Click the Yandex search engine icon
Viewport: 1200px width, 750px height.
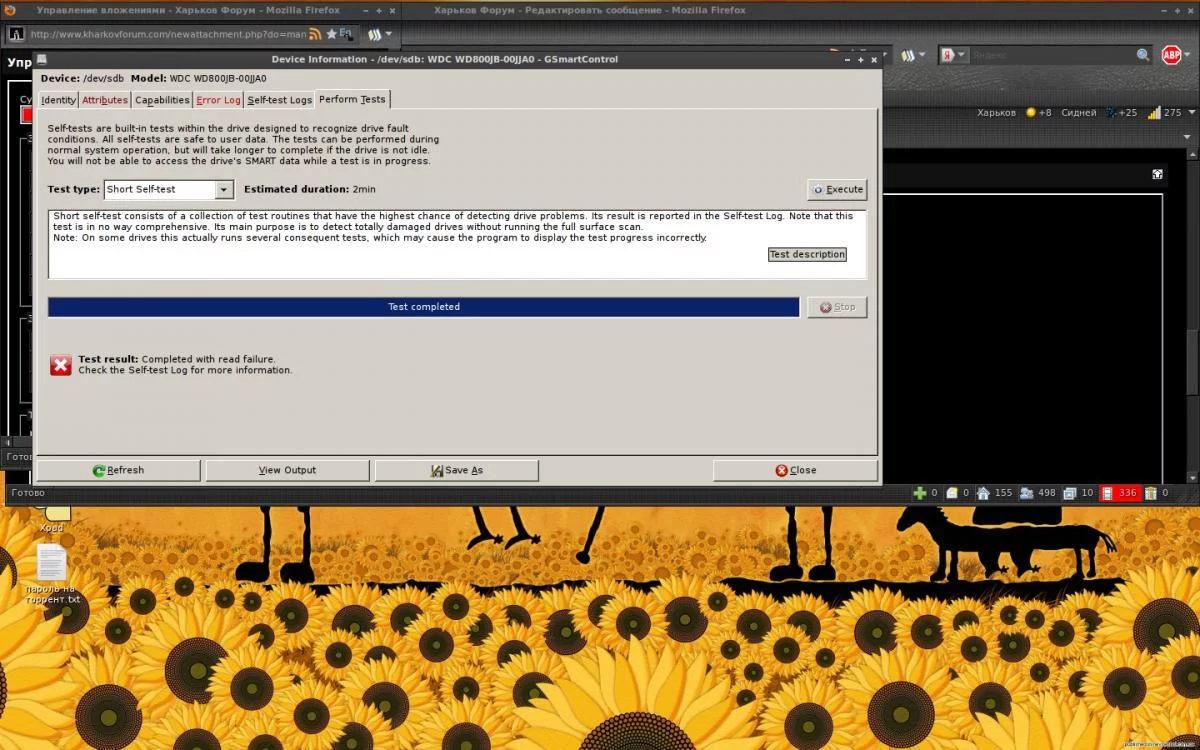click(x=946, y=55)
